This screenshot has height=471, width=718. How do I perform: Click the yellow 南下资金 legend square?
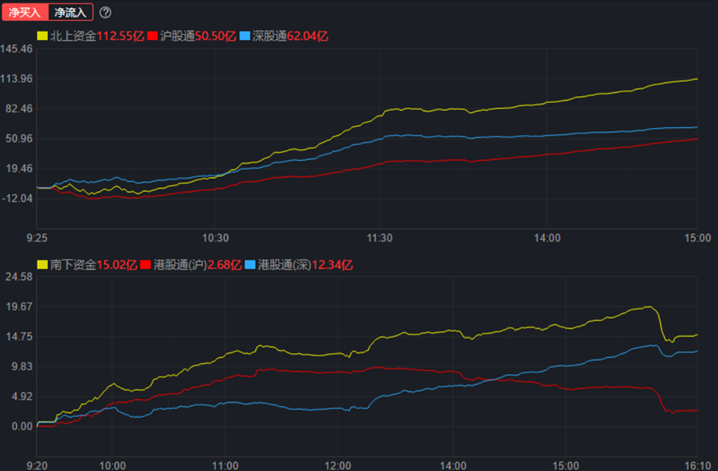42,265
